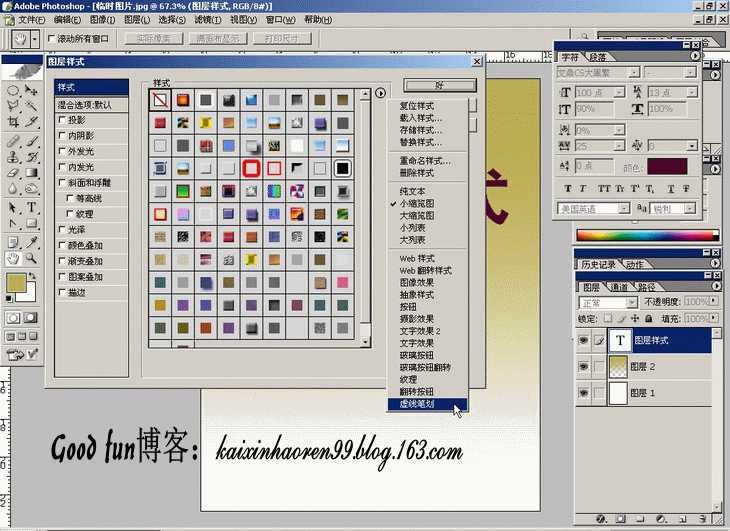The width and height of the screenshot is (730, 531).
Task: Click lock all padlock icon in layers panel
Action: pyautogui.click(x=649, y=319)
